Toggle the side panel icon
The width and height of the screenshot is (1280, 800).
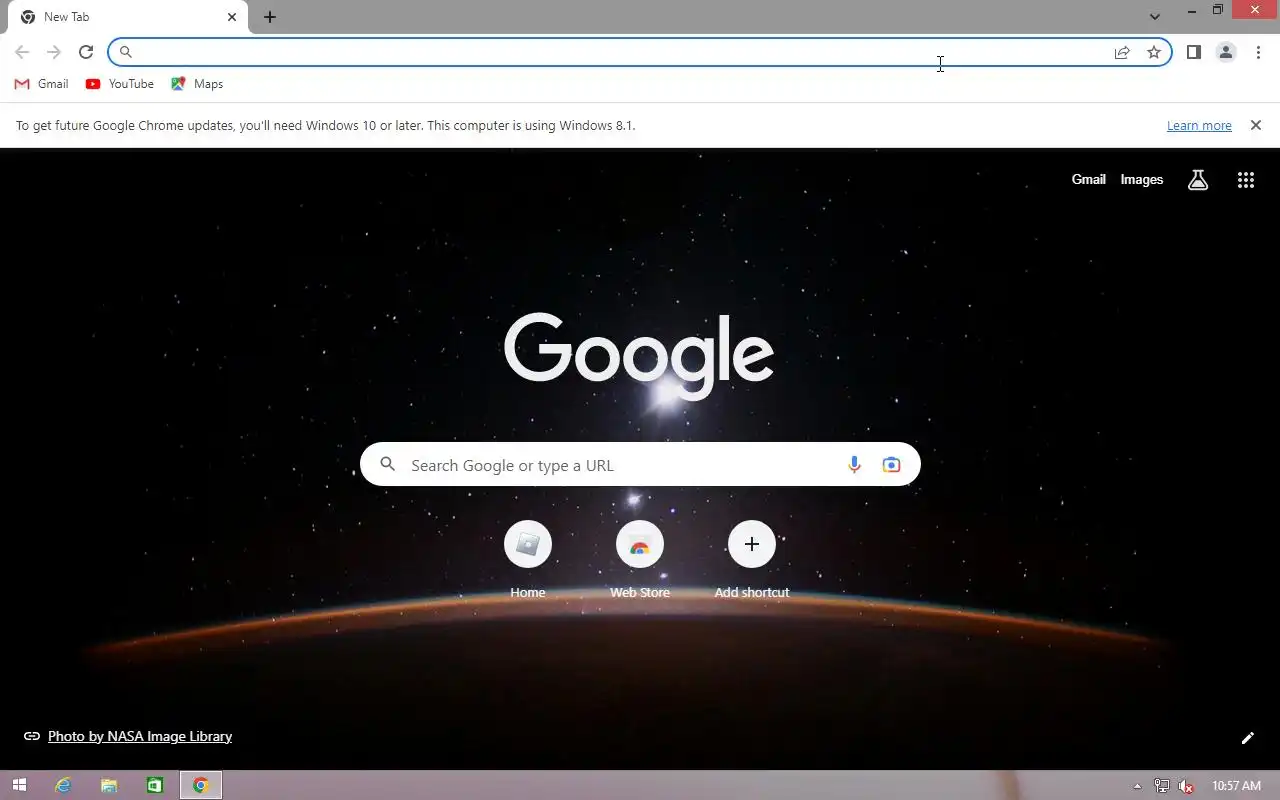tap(1194, 52)
